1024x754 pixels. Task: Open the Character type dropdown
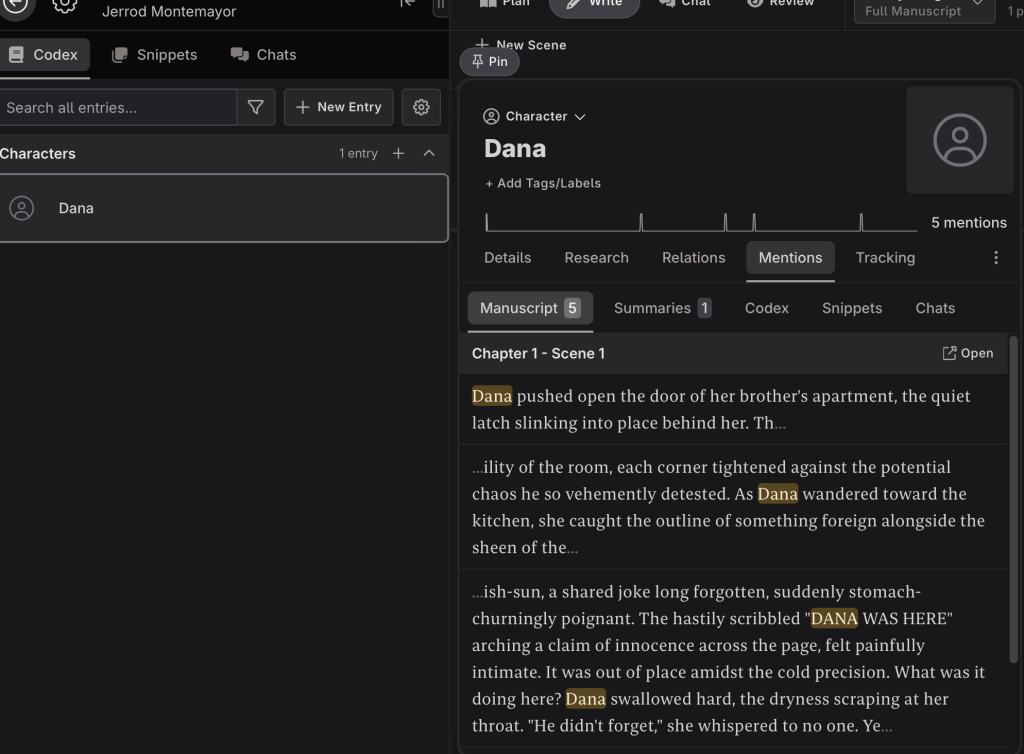(534, 116)
